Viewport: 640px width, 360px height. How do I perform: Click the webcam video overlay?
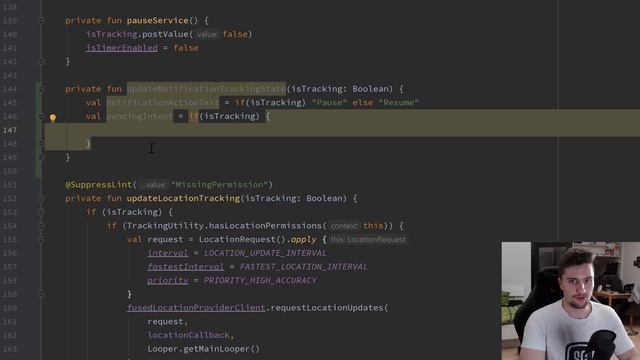571,301
